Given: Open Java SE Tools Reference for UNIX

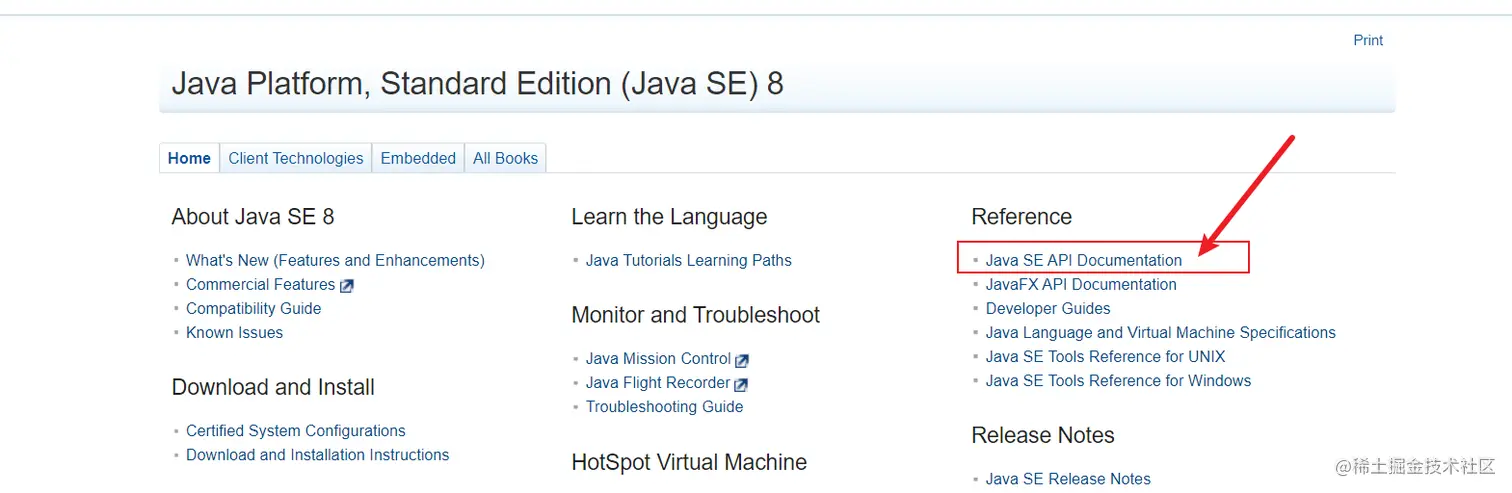Looking at the screenshot, I should [1105, 356].
